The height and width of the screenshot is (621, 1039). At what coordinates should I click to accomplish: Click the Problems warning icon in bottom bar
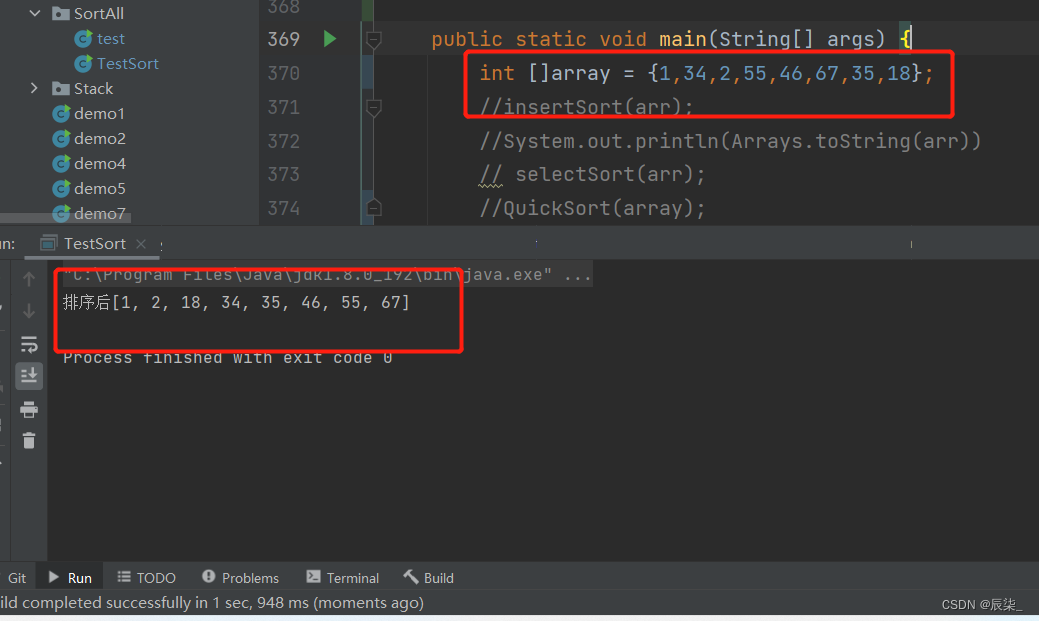point(209,577)
